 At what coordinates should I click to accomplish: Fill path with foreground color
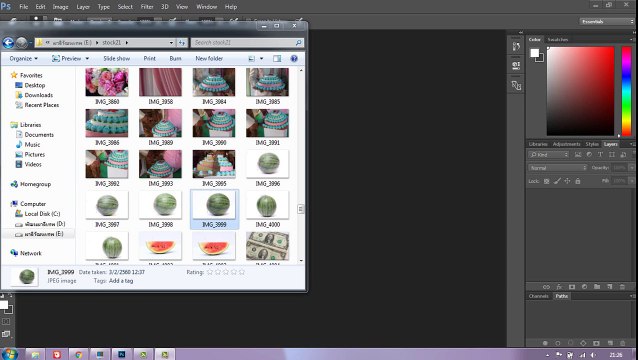pyautogui.click(x=545, y=343)
